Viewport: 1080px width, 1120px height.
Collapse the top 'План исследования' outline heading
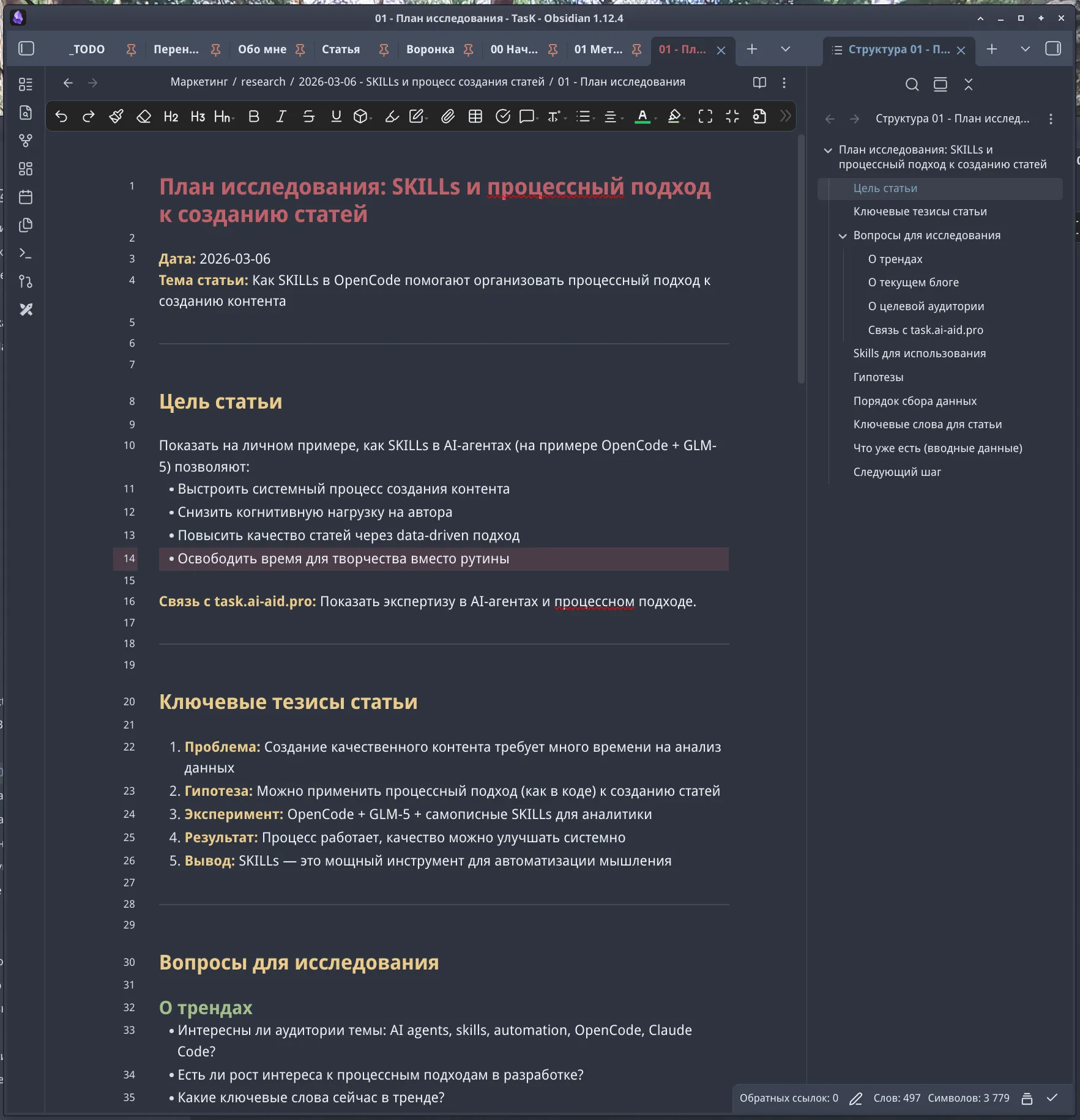point(828,150)
